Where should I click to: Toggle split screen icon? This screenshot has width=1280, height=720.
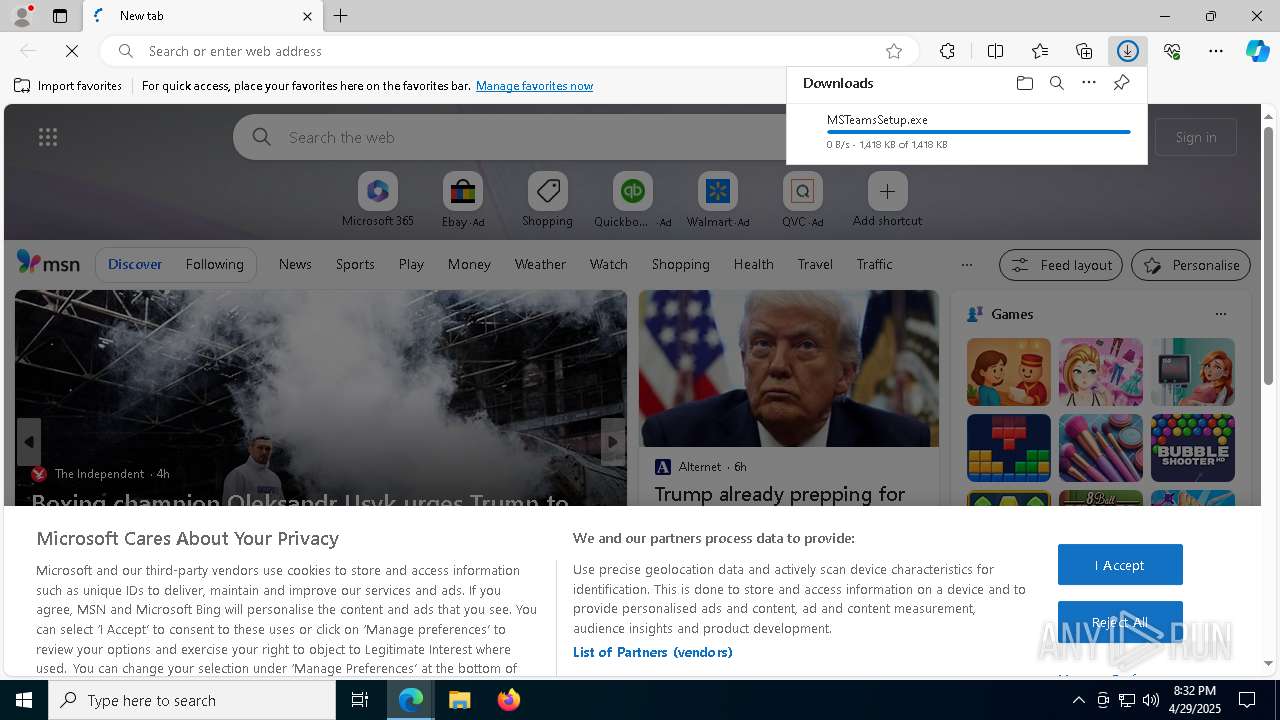point(995,51)
